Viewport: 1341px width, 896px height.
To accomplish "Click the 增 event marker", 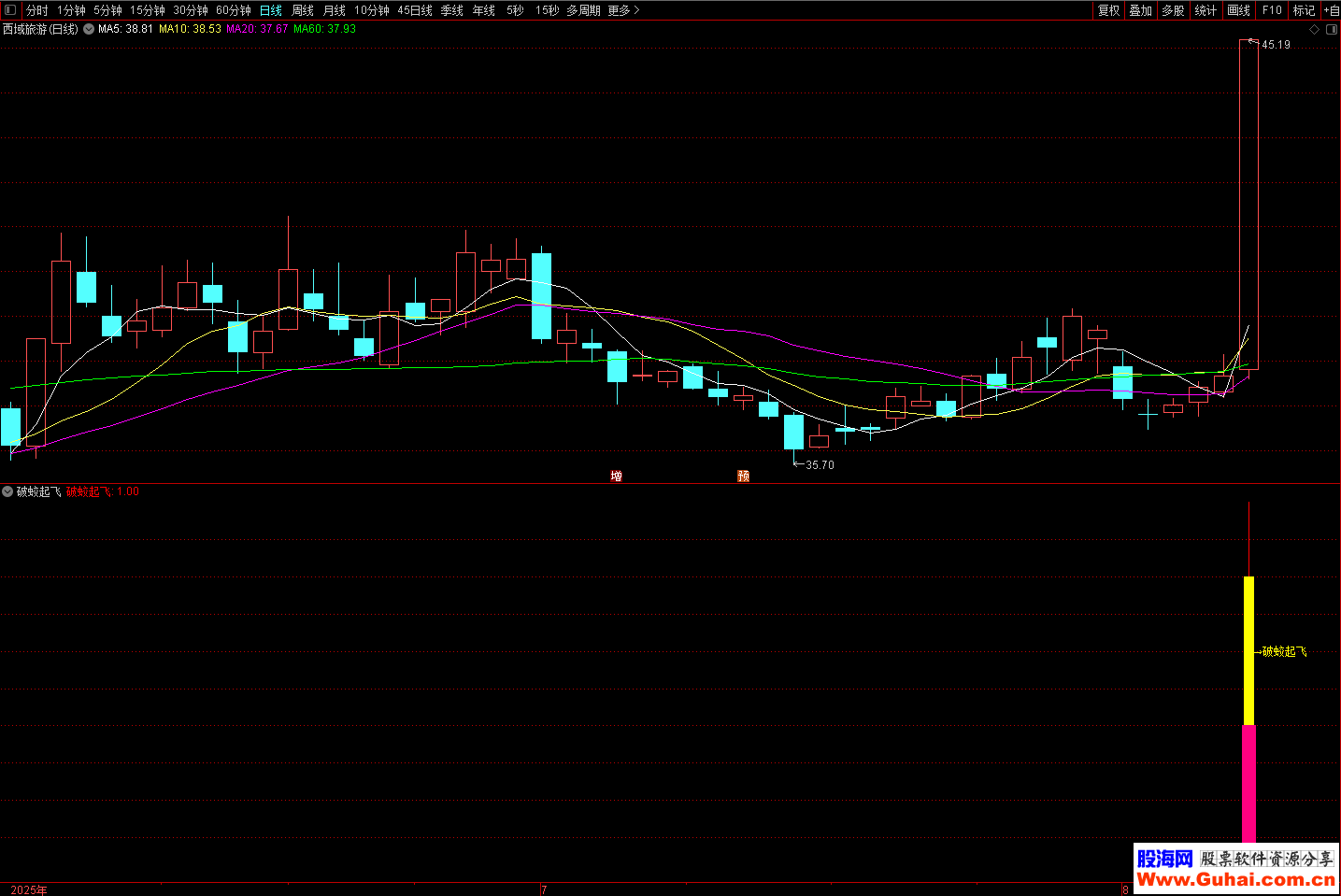I will pyautogui.click(x=616, y=476).
